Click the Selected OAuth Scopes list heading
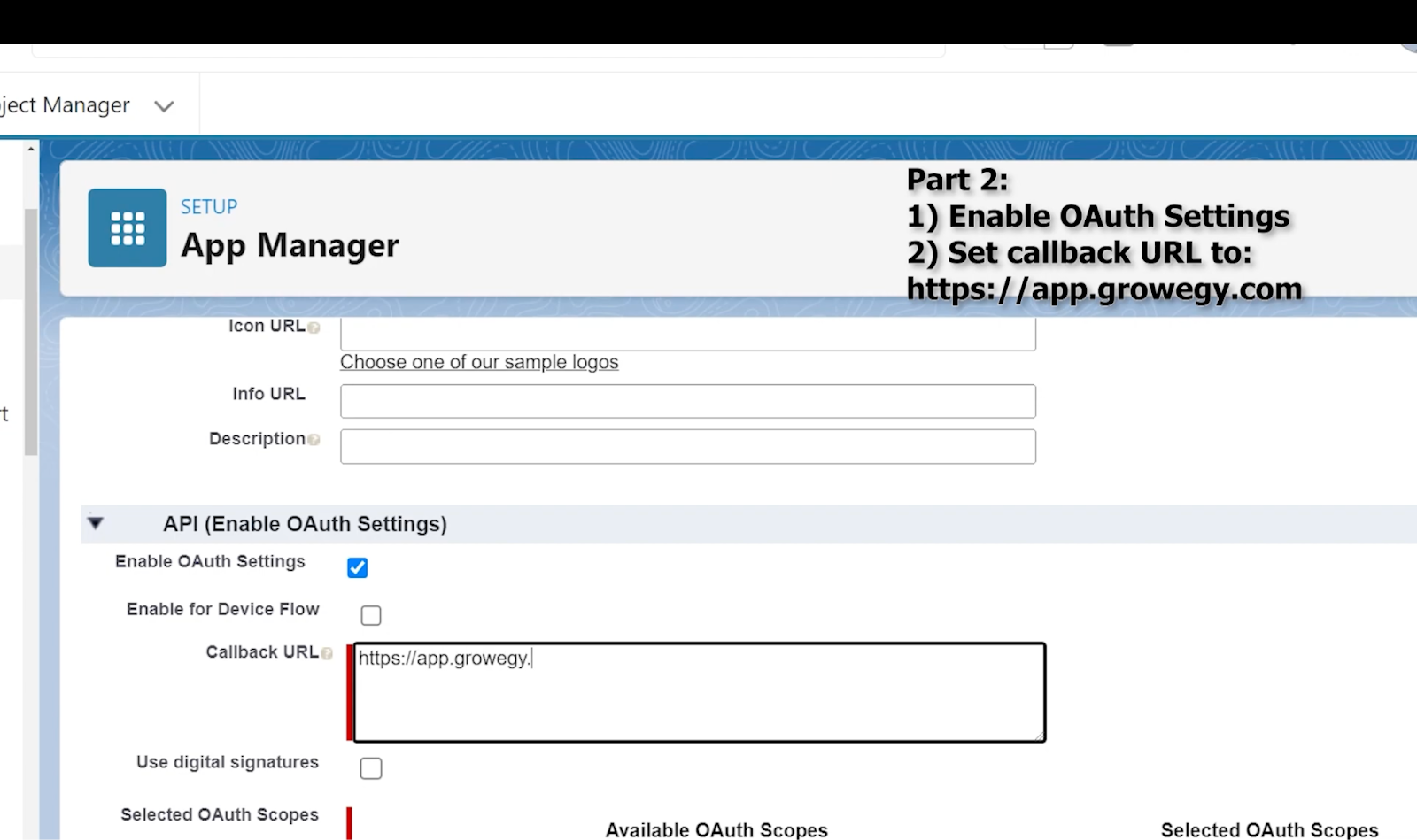The image size is (1417, 840). tap(1270, 830)
